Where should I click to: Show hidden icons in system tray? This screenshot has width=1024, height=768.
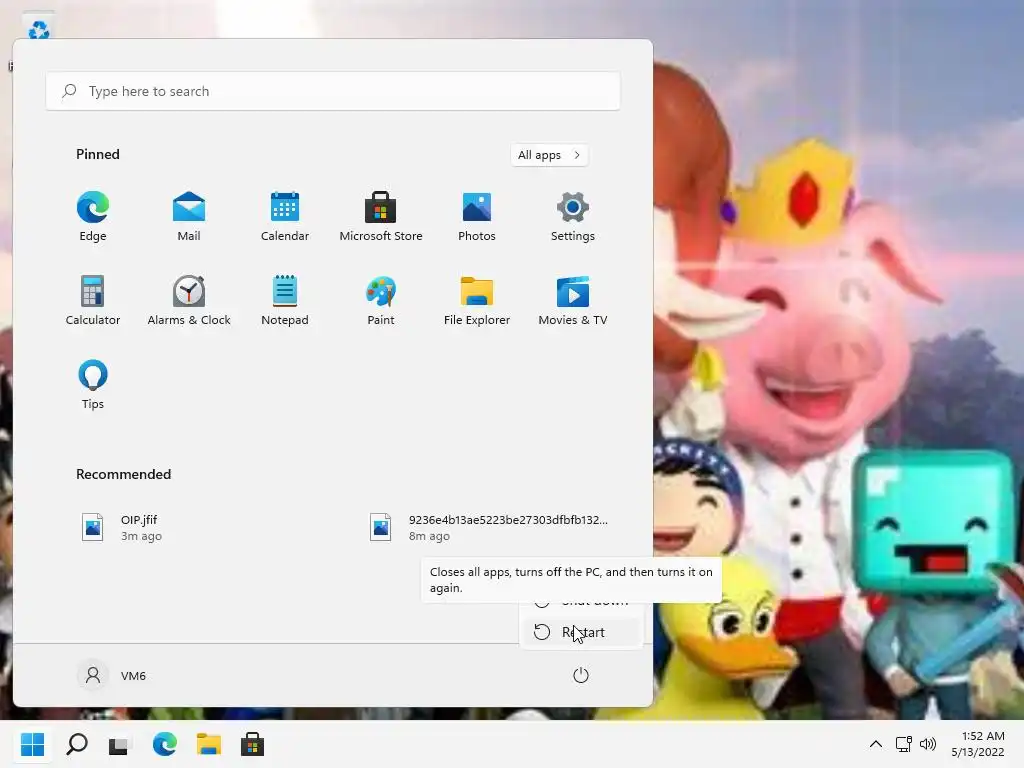pyautogui.click(x=876, y=744)
